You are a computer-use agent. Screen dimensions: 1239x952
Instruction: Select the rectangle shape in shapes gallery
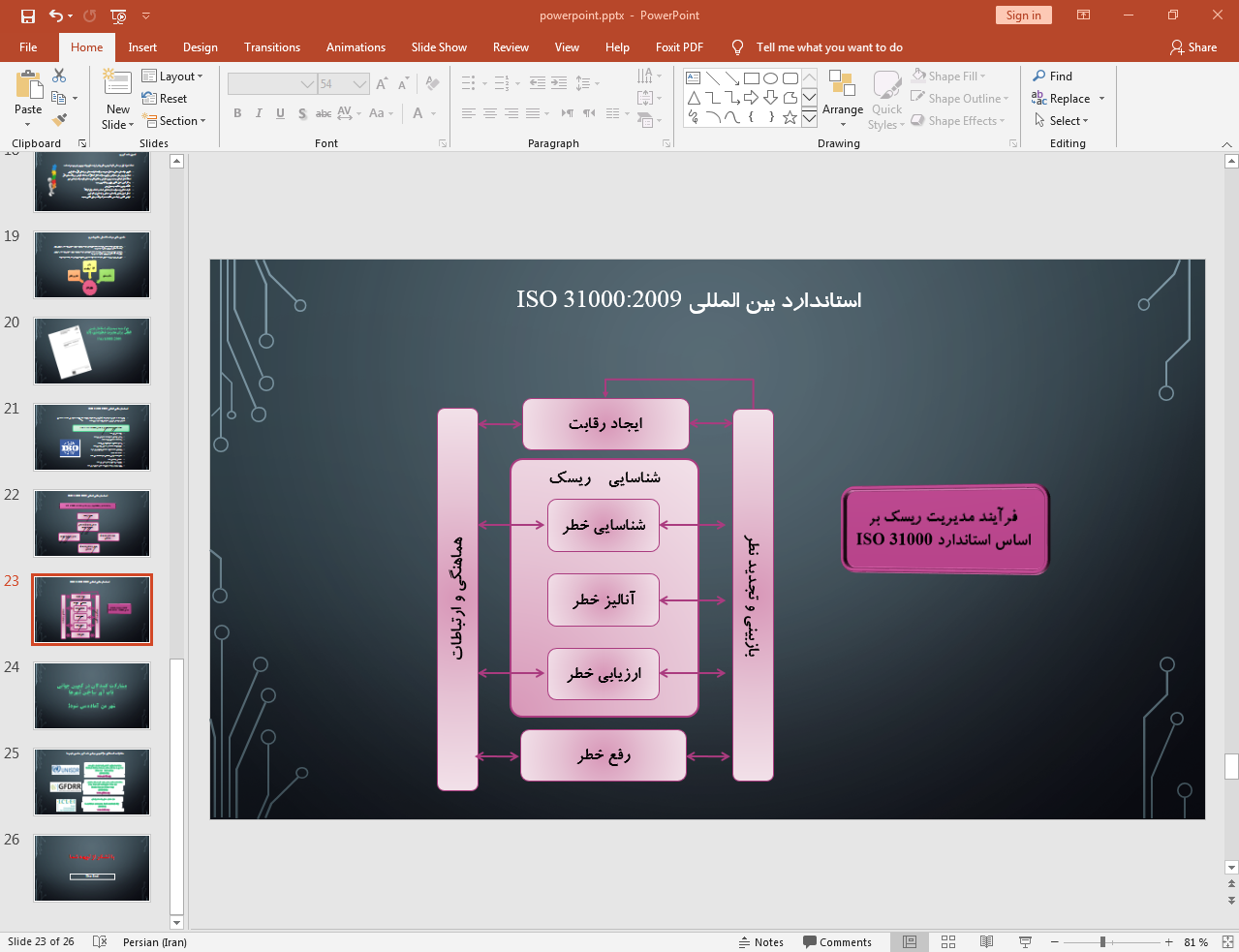coord(752,78)
